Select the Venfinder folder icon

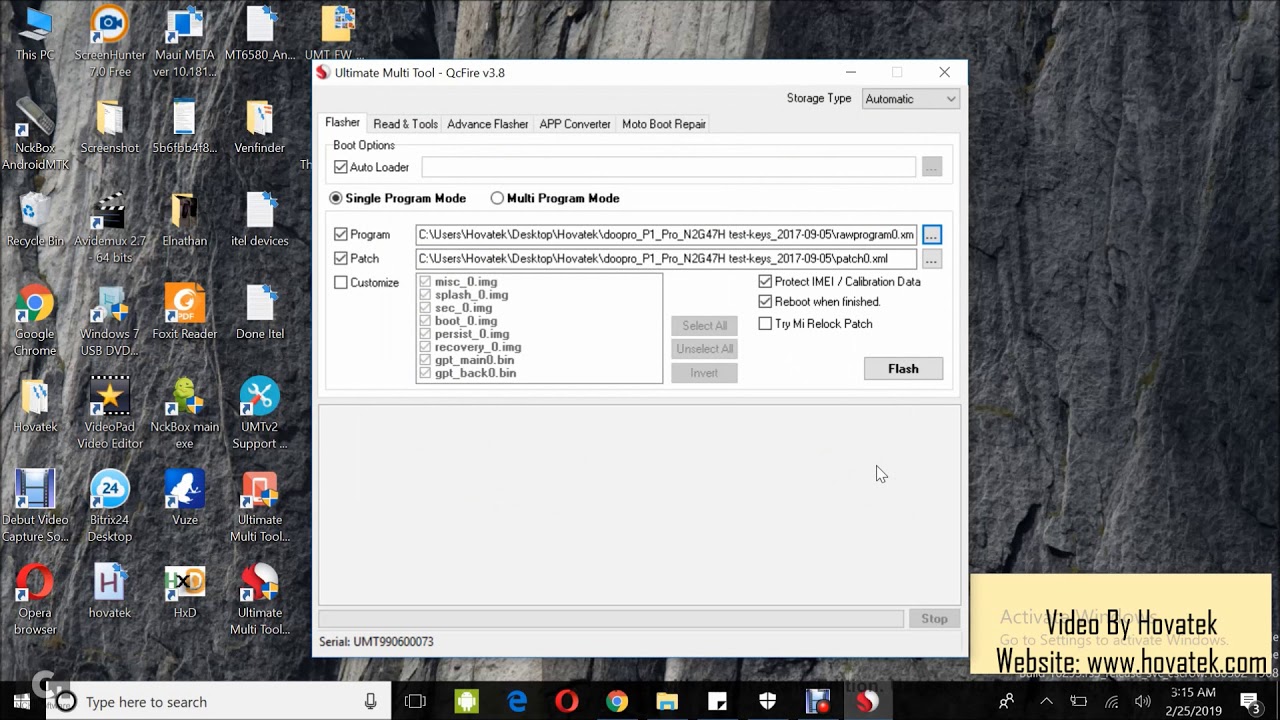coord(259,126)
